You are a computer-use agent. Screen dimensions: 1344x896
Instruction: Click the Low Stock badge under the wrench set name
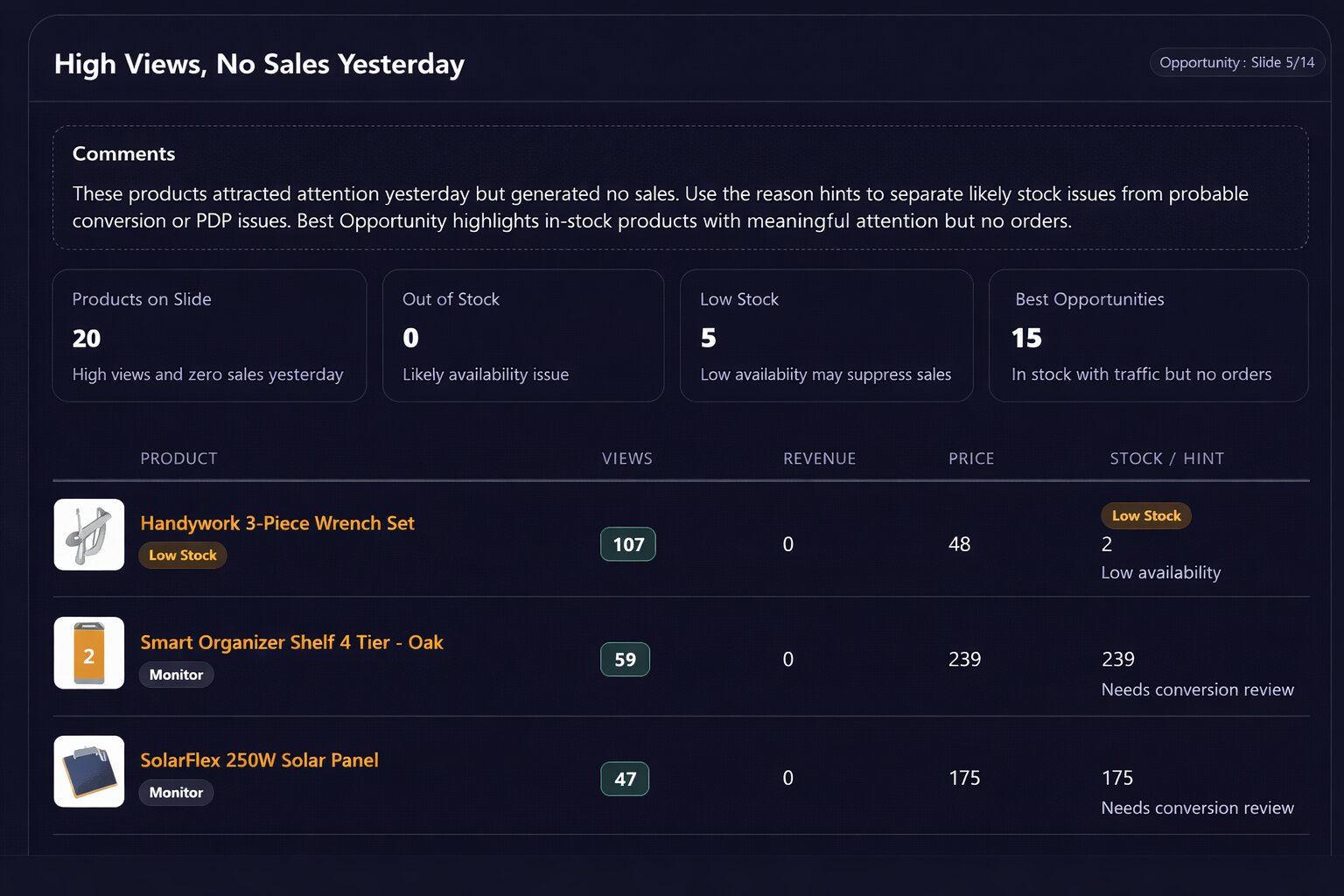(x=183, y=555)
